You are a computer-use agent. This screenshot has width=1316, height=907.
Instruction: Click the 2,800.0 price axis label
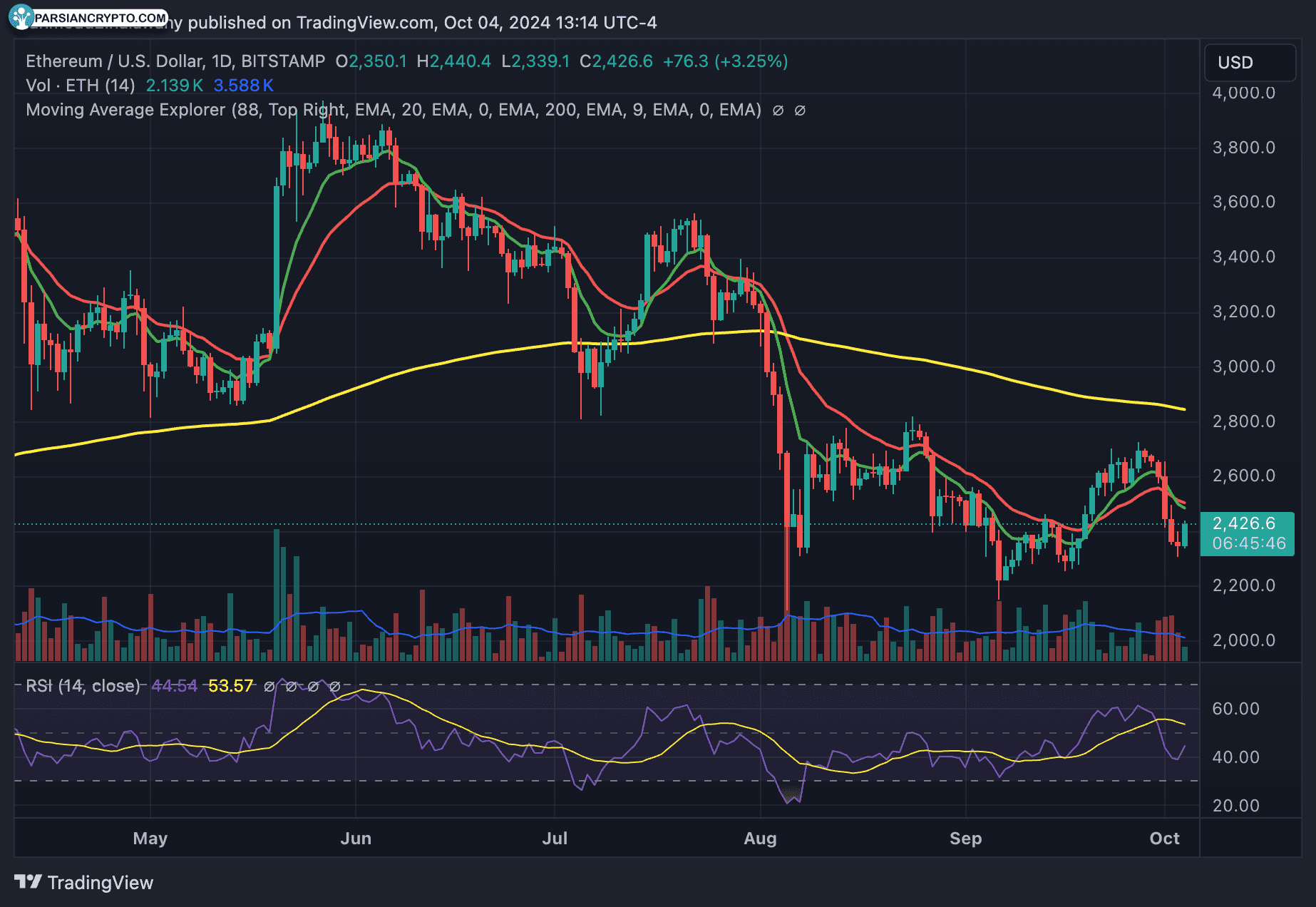[1244, 421]
